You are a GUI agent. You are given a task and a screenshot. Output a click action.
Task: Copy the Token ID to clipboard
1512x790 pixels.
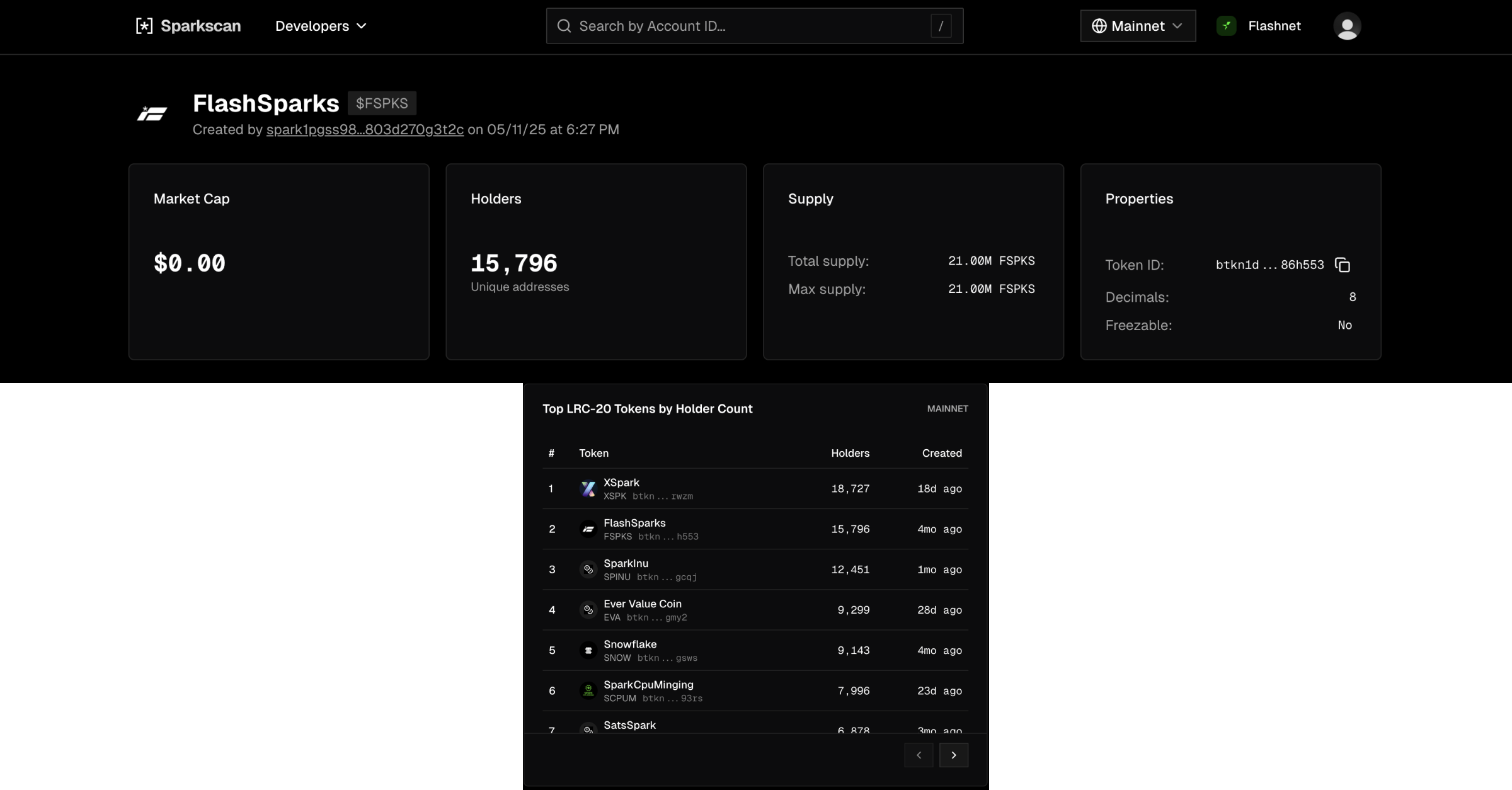1343,265
